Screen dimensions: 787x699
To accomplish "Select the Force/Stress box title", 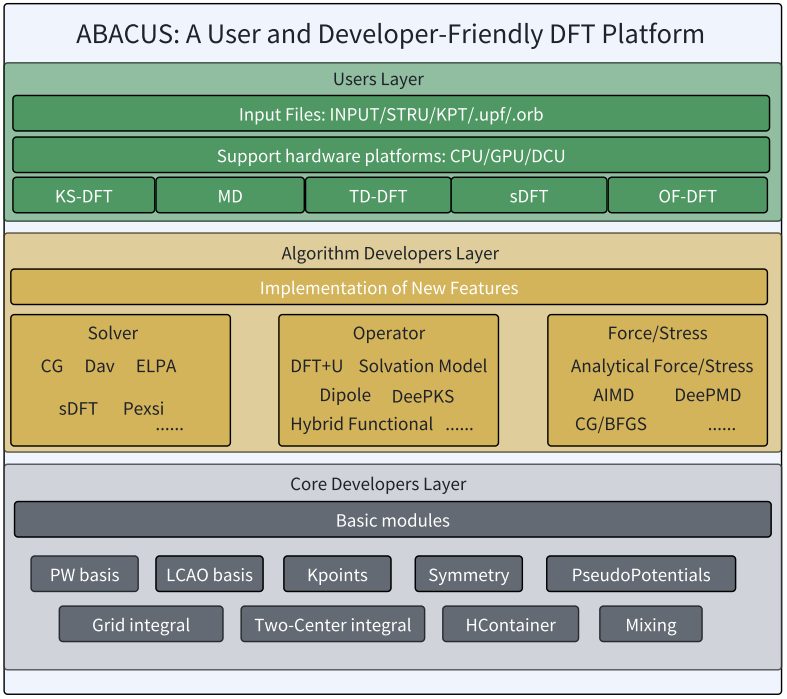I will [x=658, y=333].
